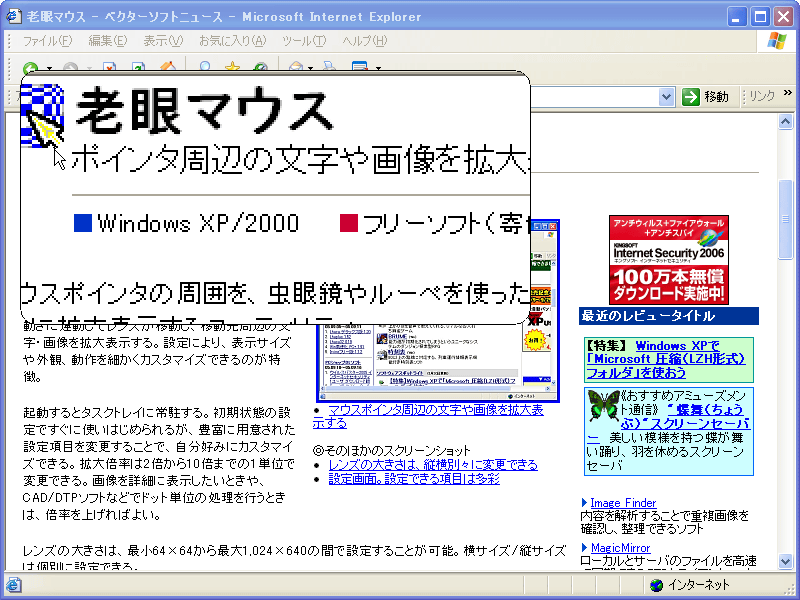
Task: Go to the Home page icon
Action: tap(168, 67)
